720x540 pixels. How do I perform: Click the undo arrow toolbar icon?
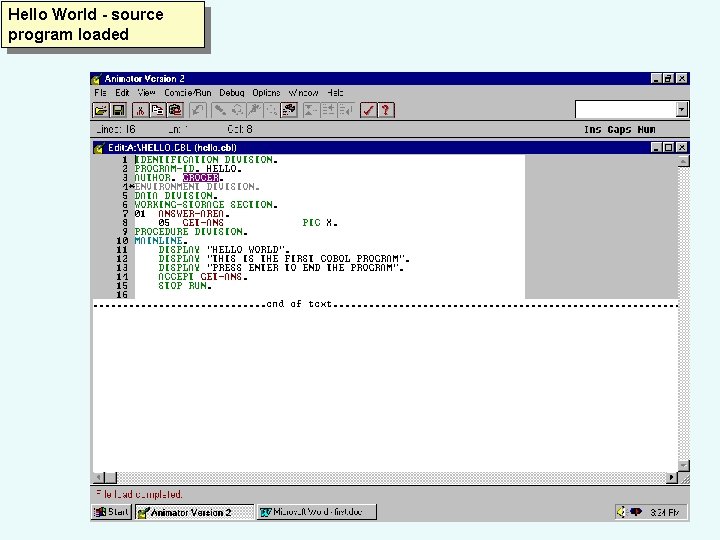click(197, 110)
